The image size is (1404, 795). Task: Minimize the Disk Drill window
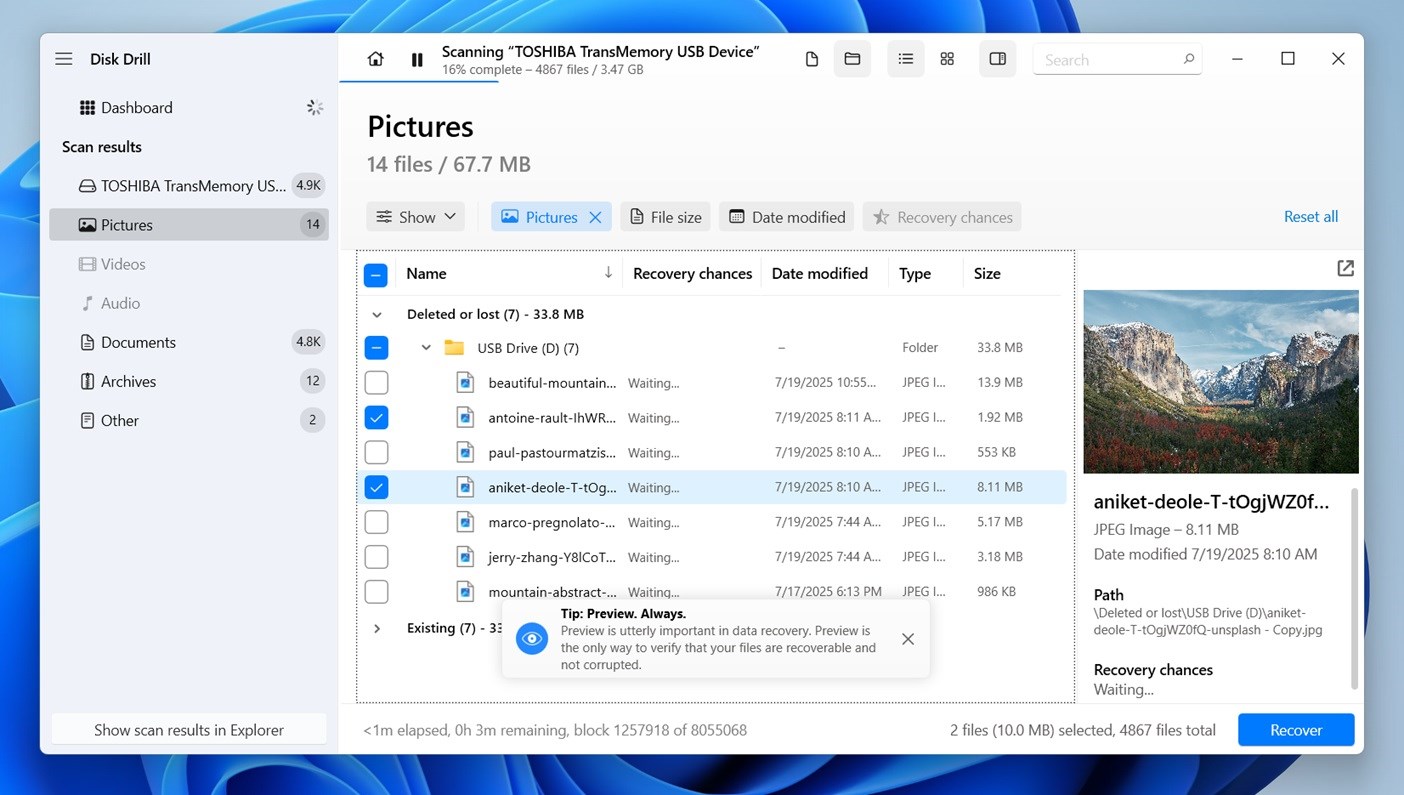coord(1237,59)
